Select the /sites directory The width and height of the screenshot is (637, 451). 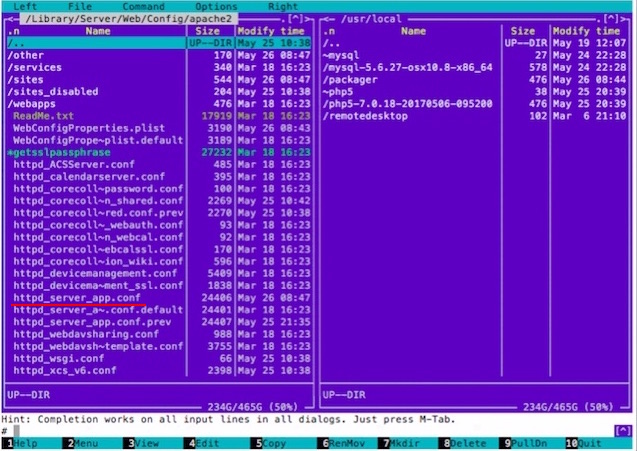[159, 80]
